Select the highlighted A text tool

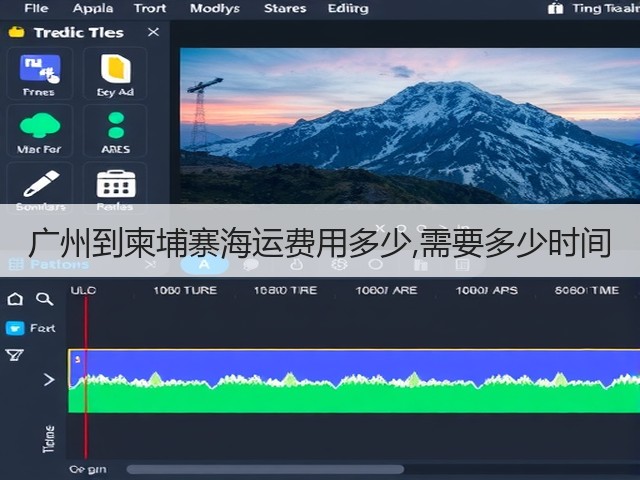[204, 265]
